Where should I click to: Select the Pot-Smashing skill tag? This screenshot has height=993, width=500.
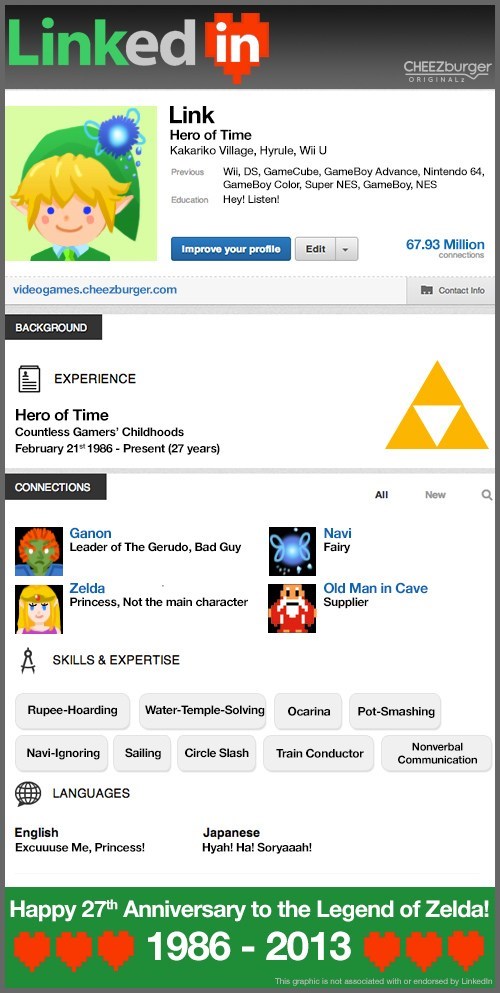(396, 711)
